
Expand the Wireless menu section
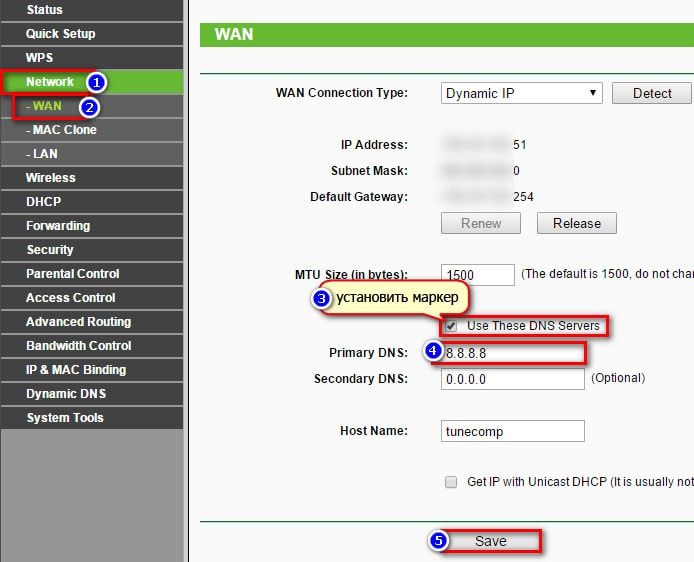click(50, 178)
